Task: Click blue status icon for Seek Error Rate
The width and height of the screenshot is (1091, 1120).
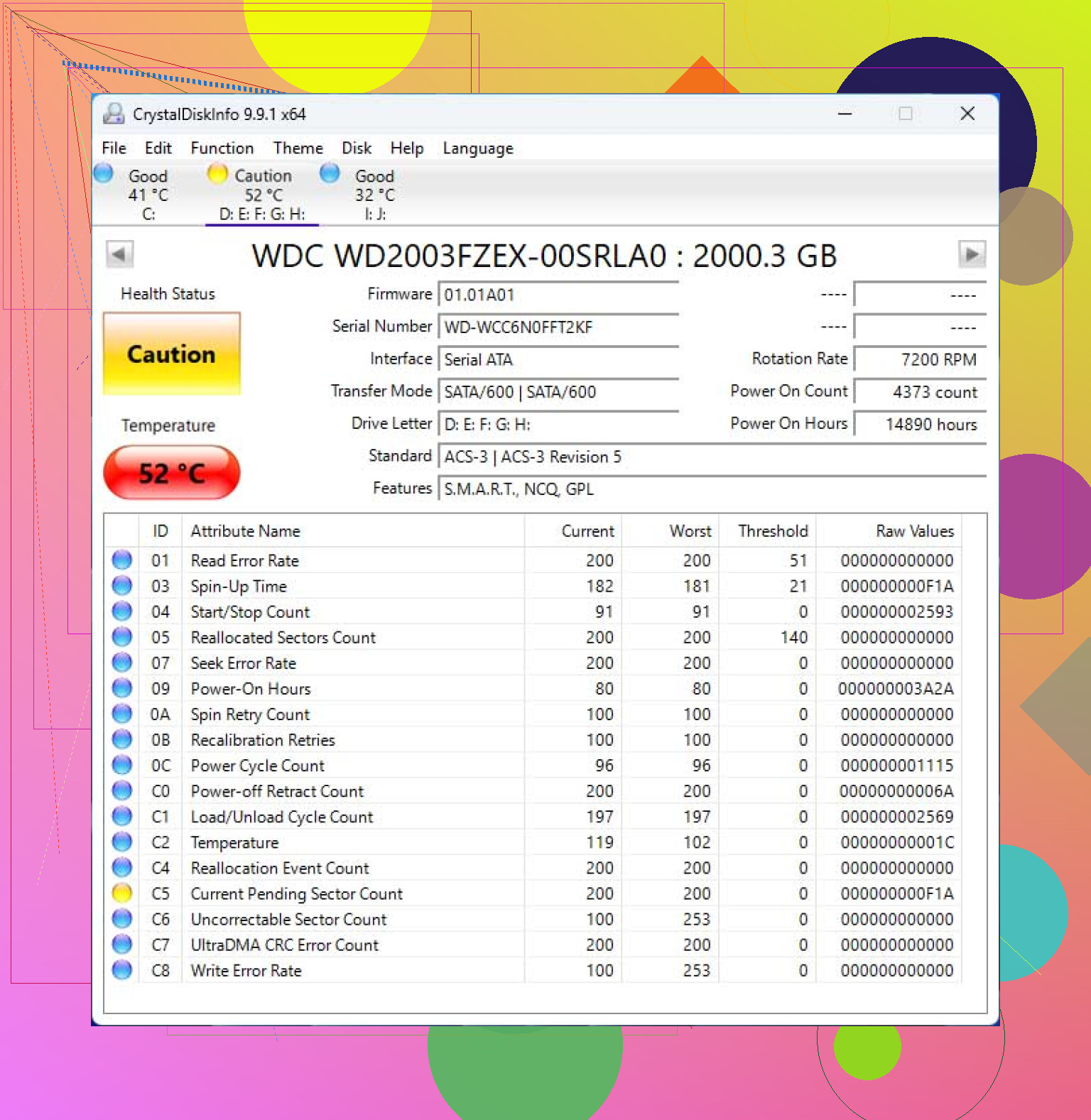Action: coord(122,662)
